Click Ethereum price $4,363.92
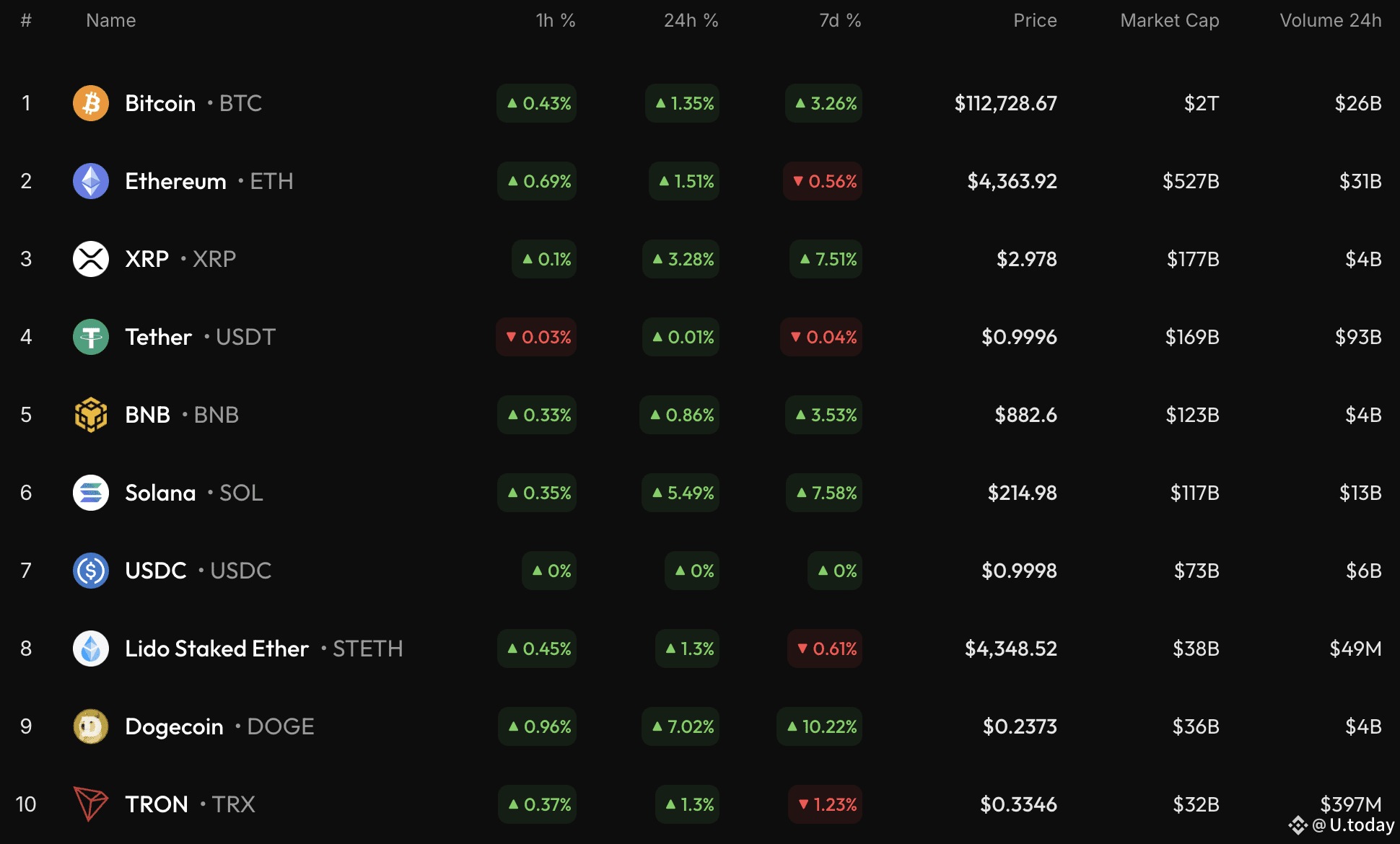Screen dimensions: 1400x844 coord(1012,181)
